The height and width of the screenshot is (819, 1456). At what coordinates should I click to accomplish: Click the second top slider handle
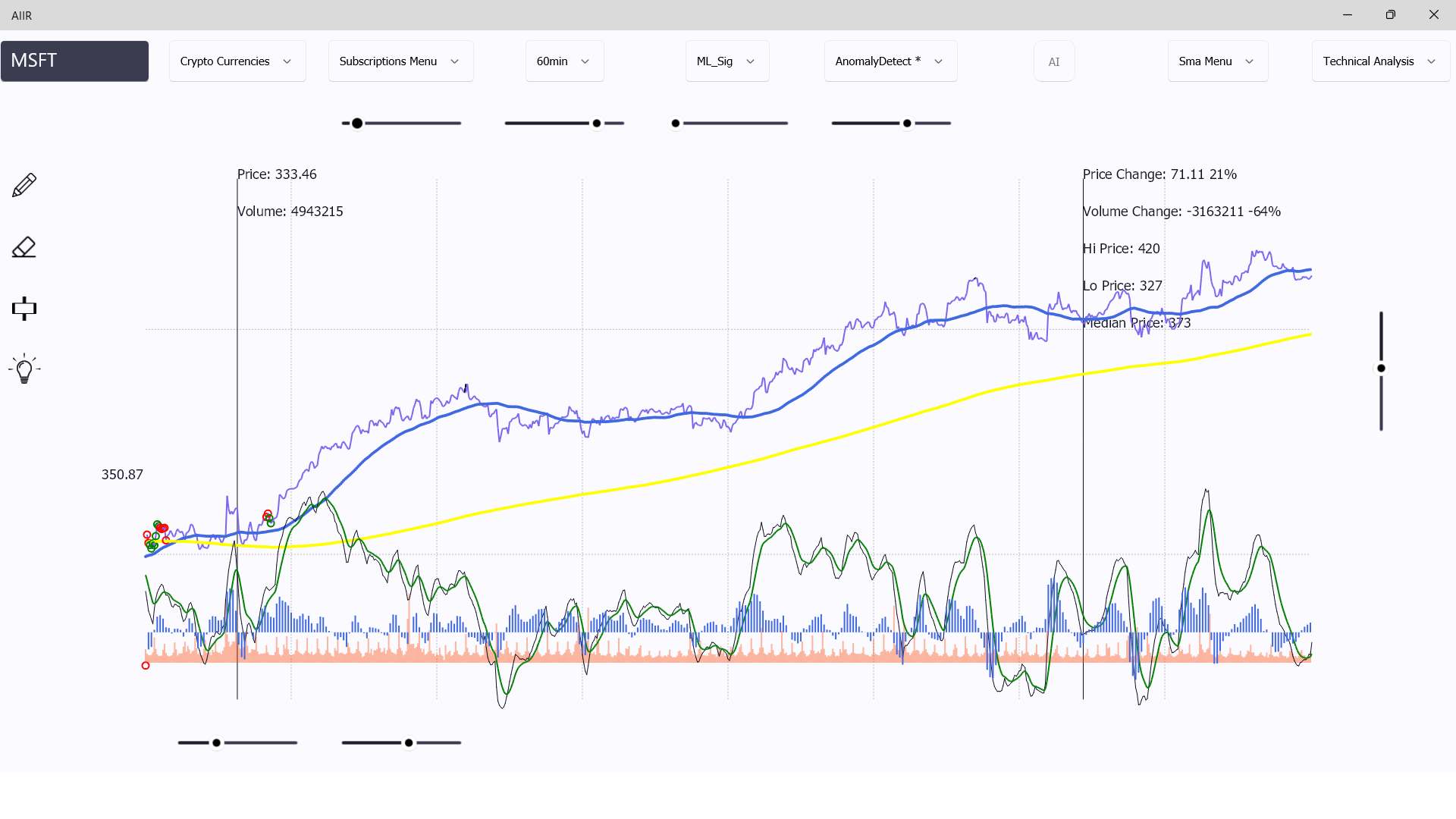coord(597,123)
